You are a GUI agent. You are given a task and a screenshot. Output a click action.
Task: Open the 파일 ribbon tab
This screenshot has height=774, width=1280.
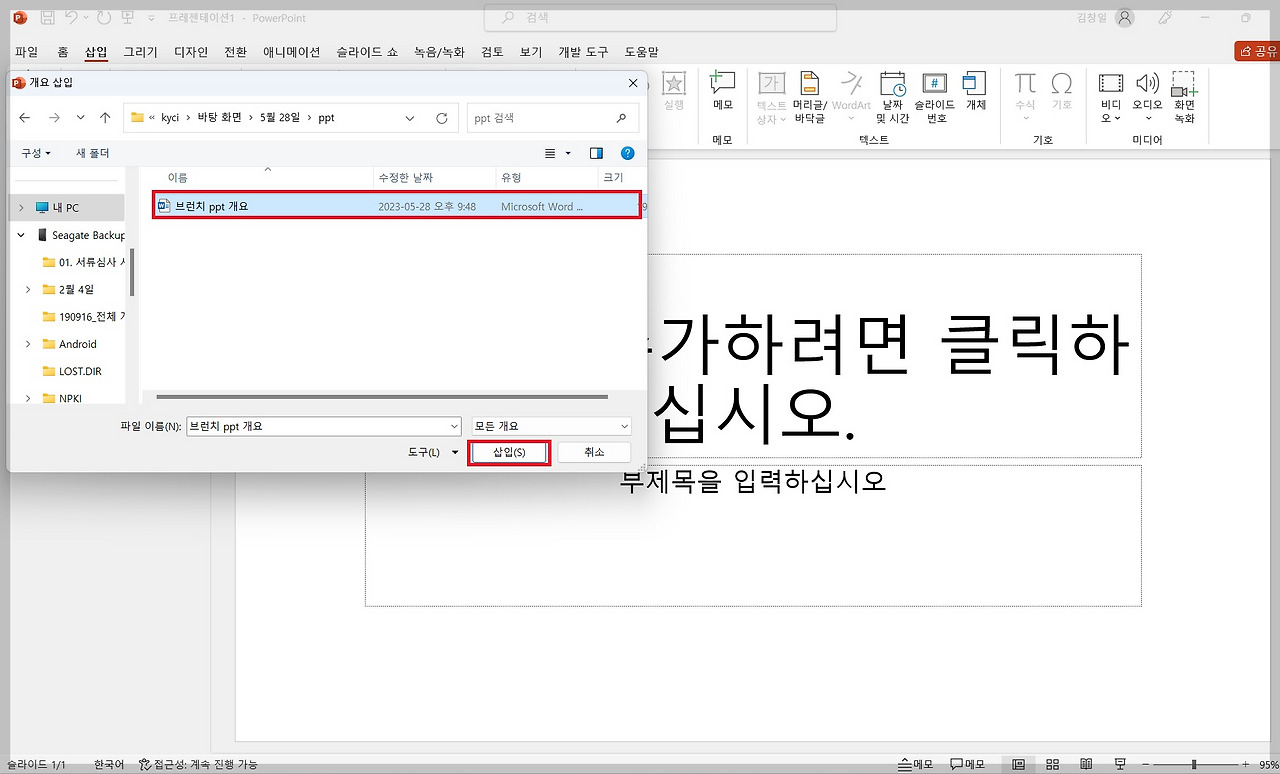pos(27,52)
